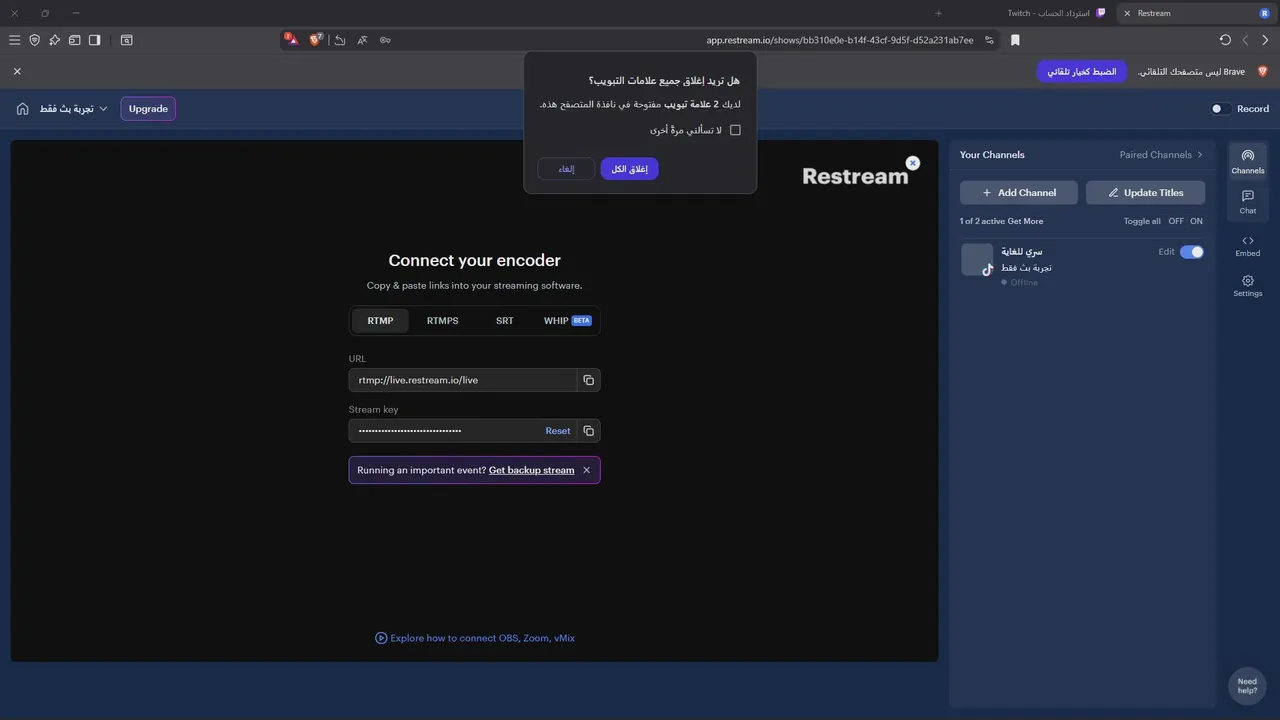Open the Brave main hamburger menu
Viewport: 1280px width, 720px height.
coord(14,40)
